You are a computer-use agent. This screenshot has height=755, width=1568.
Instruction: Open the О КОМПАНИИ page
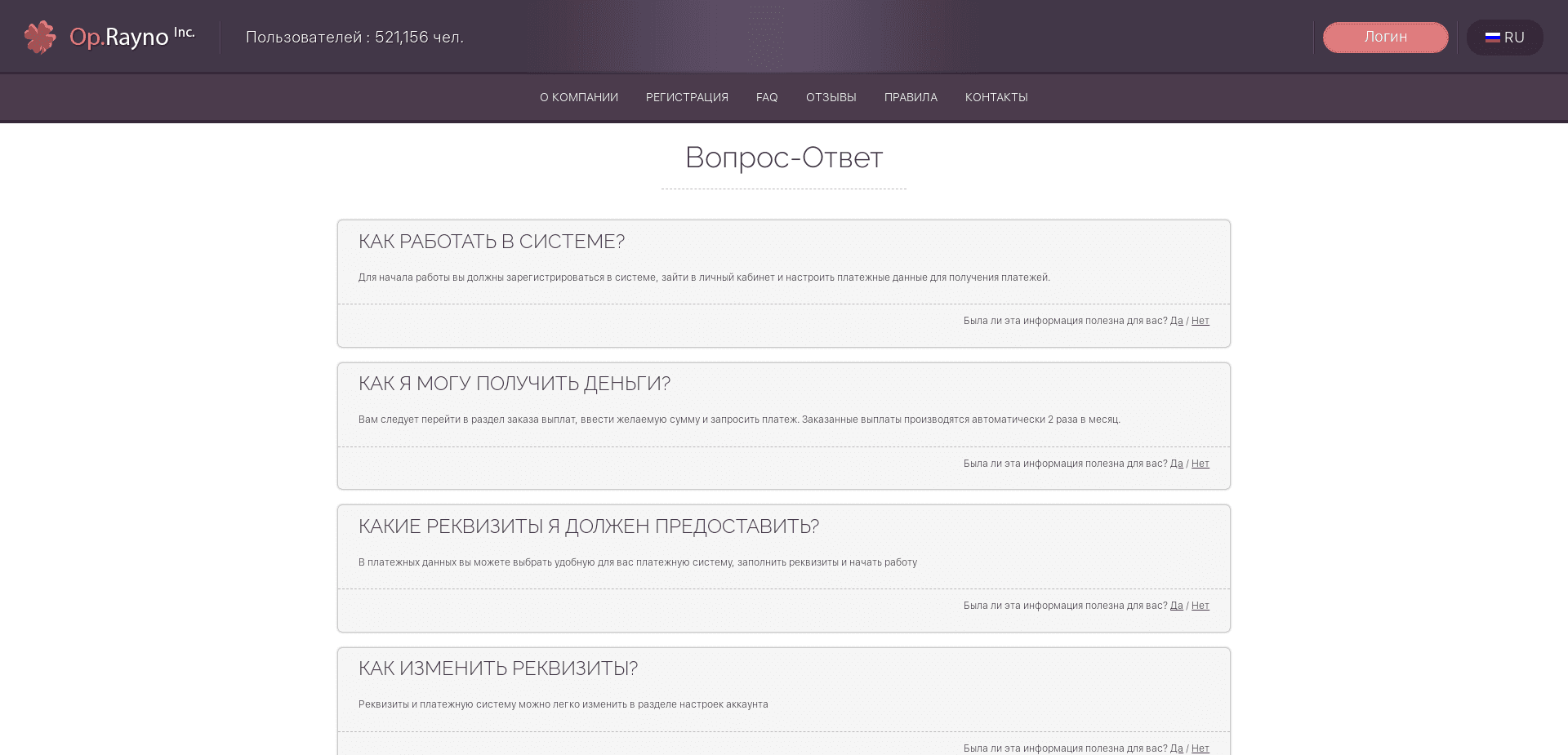[x=579, y=97]
